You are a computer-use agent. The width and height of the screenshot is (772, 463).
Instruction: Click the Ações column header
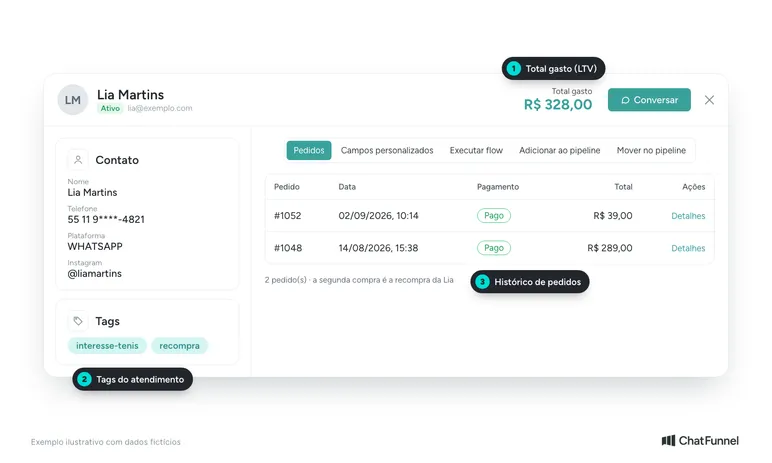[x=694, y=187]
